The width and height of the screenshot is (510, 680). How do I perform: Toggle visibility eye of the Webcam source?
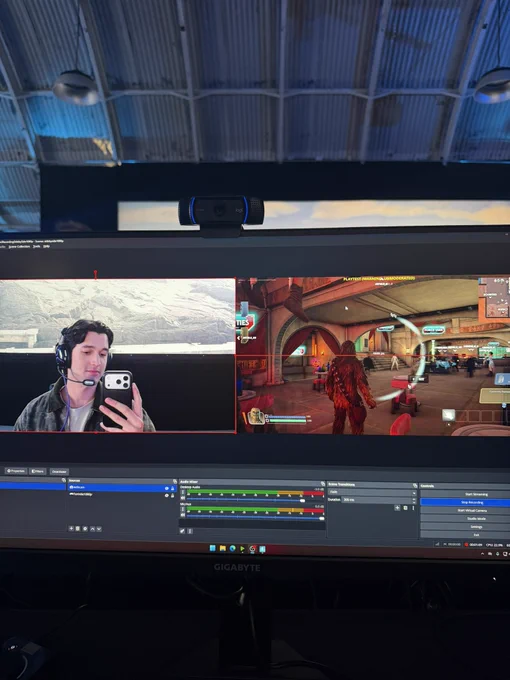167,488
